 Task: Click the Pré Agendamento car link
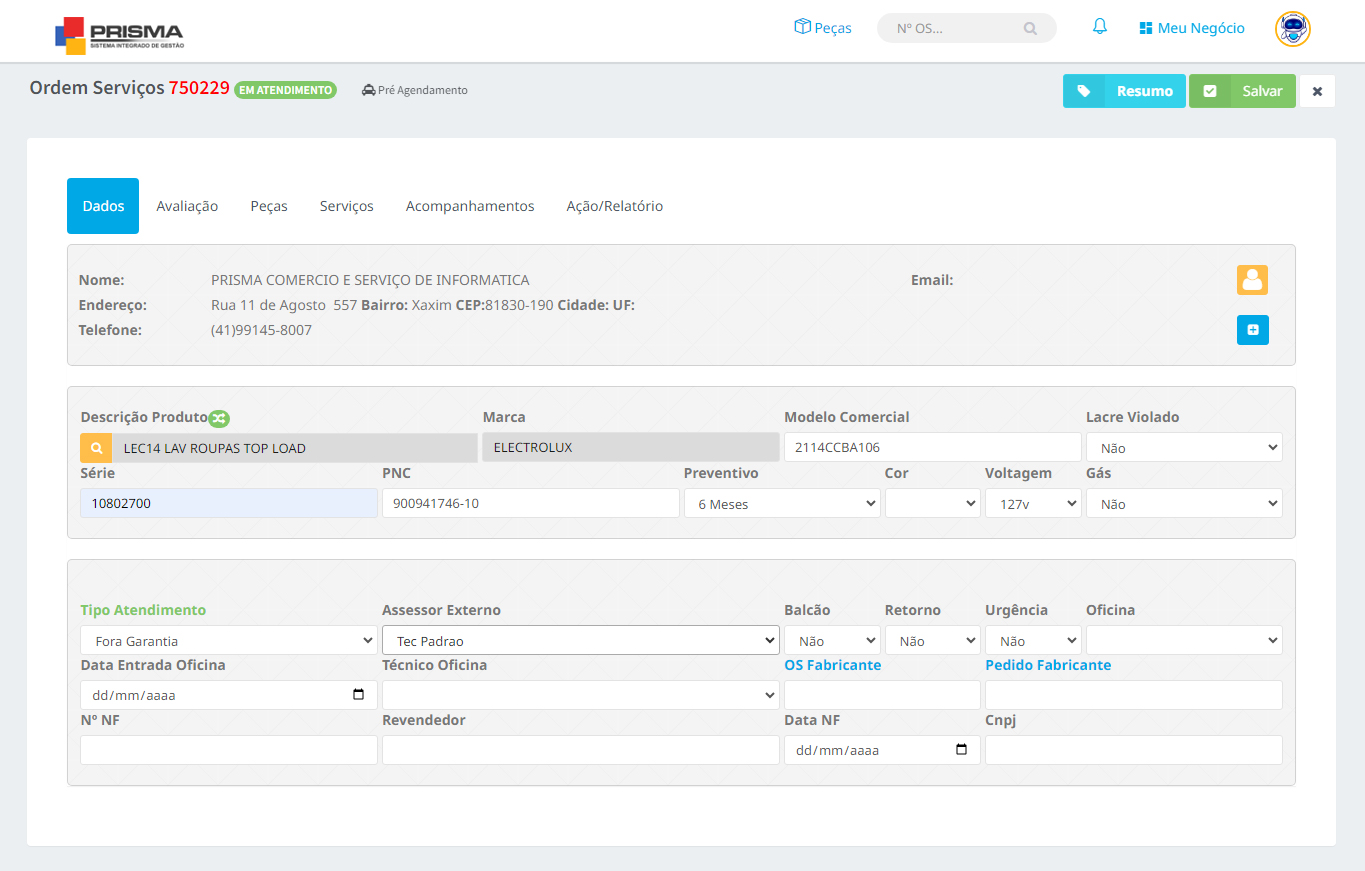[415, 90]
